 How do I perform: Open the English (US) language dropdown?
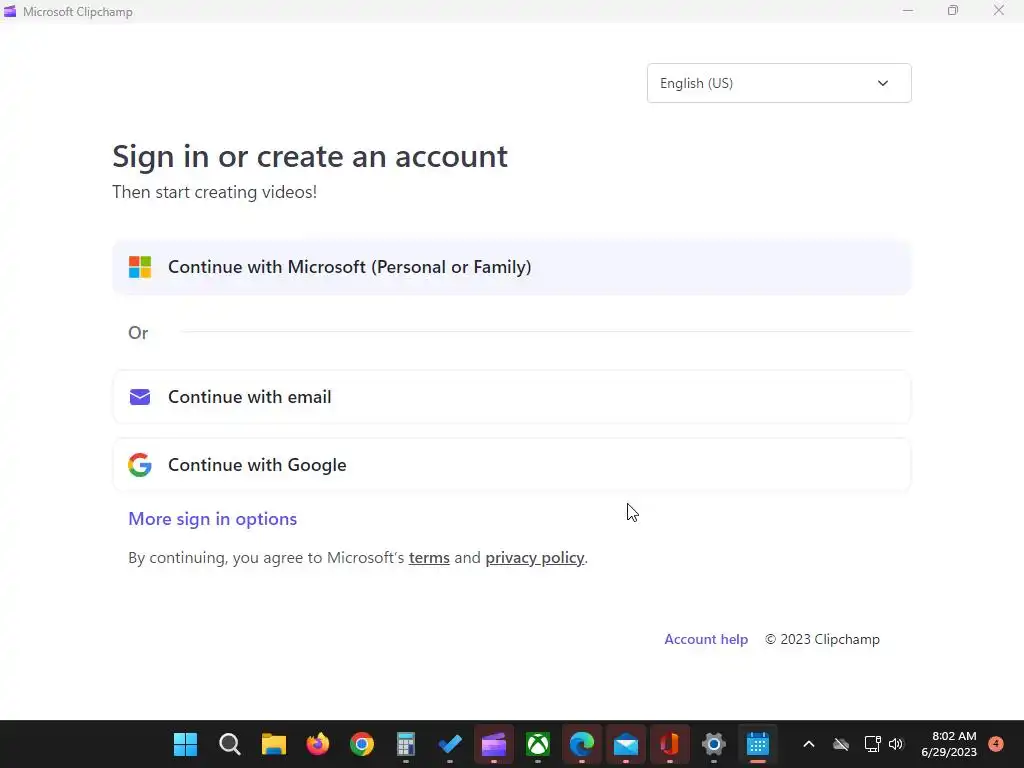[x=779, y=83]
